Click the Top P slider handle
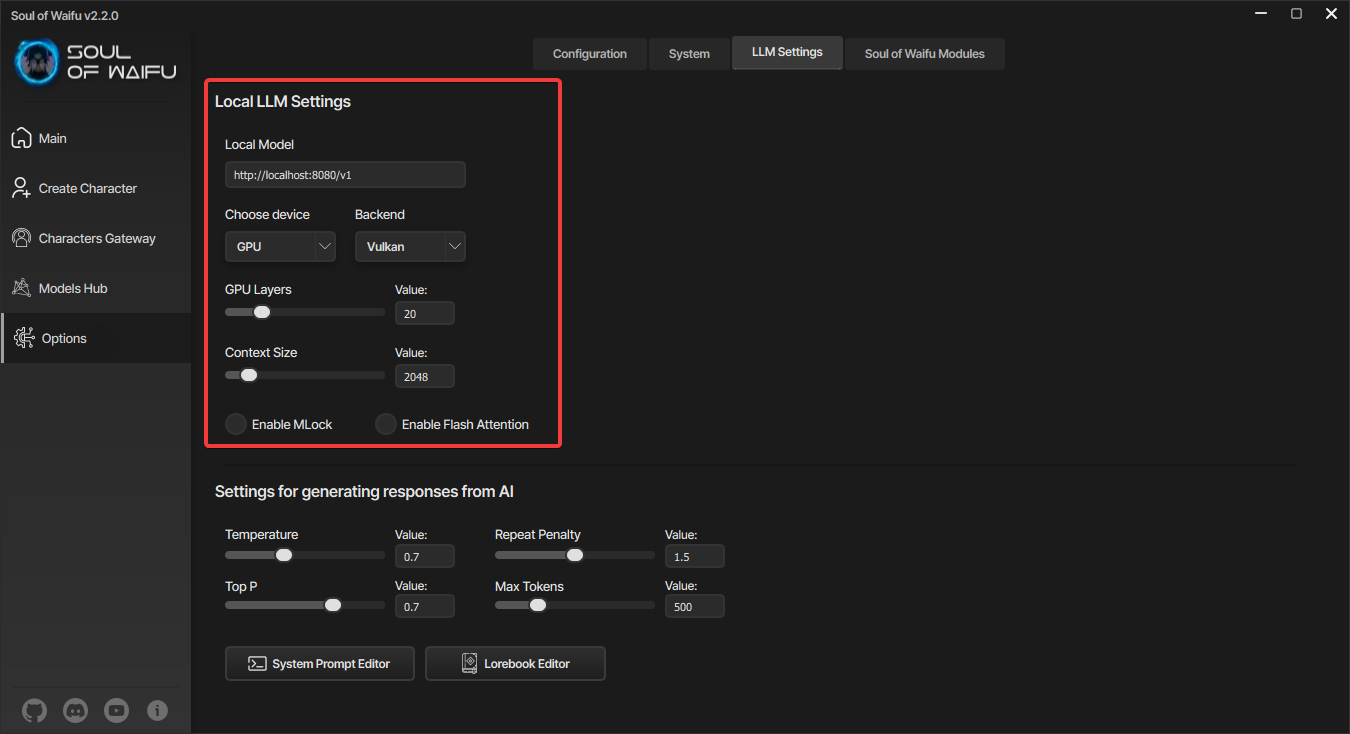 click(333, 605)
